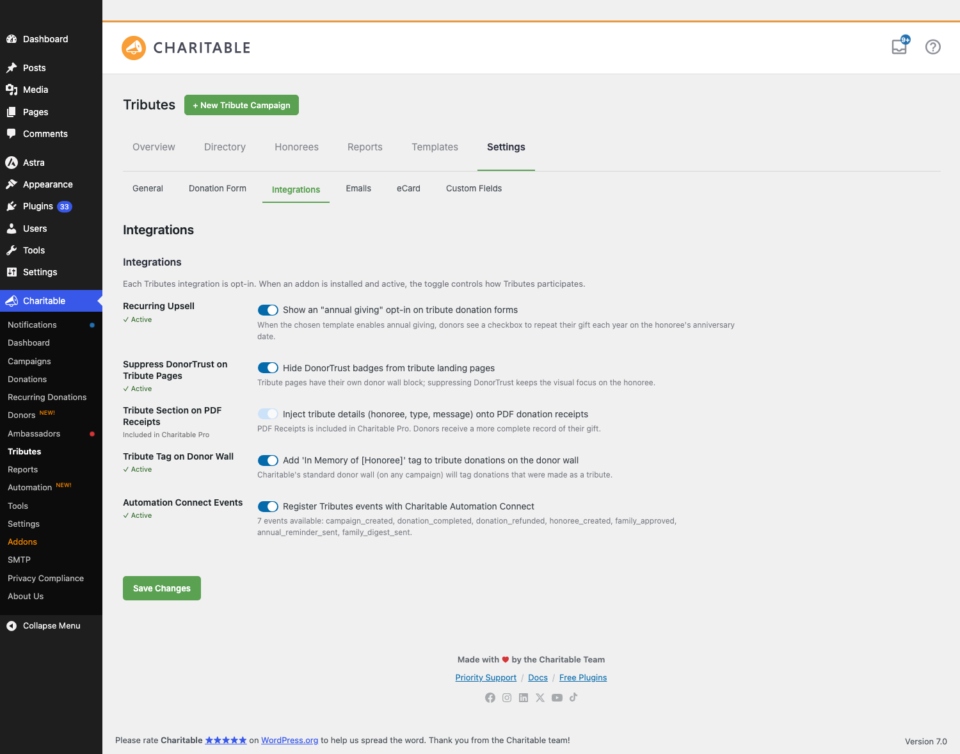960x754 pixels.
Task: Open Notifications in Charitable submenu
Action: click(x=32, y=325)
